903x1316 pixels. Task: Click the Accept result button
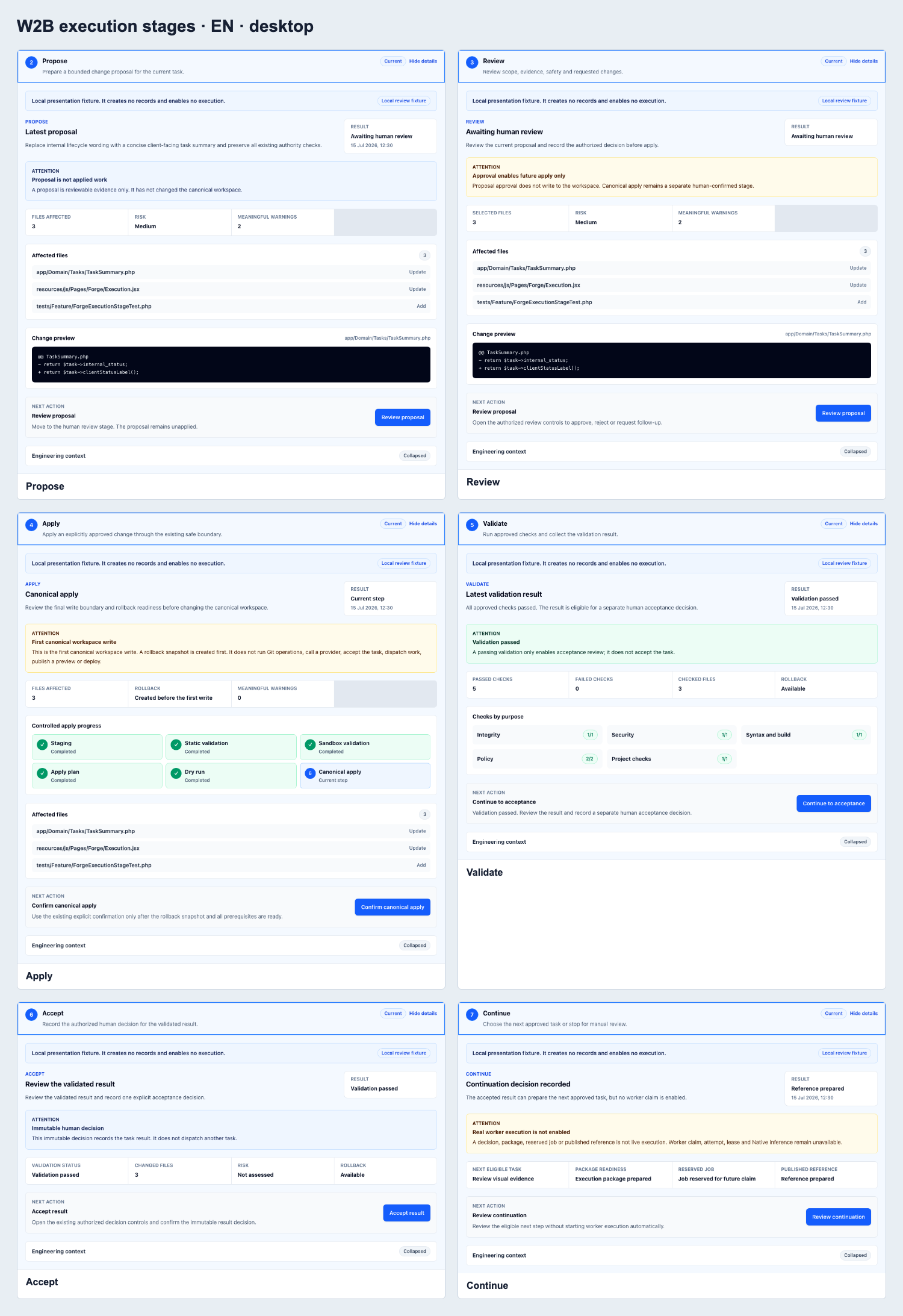(407, 1213)
